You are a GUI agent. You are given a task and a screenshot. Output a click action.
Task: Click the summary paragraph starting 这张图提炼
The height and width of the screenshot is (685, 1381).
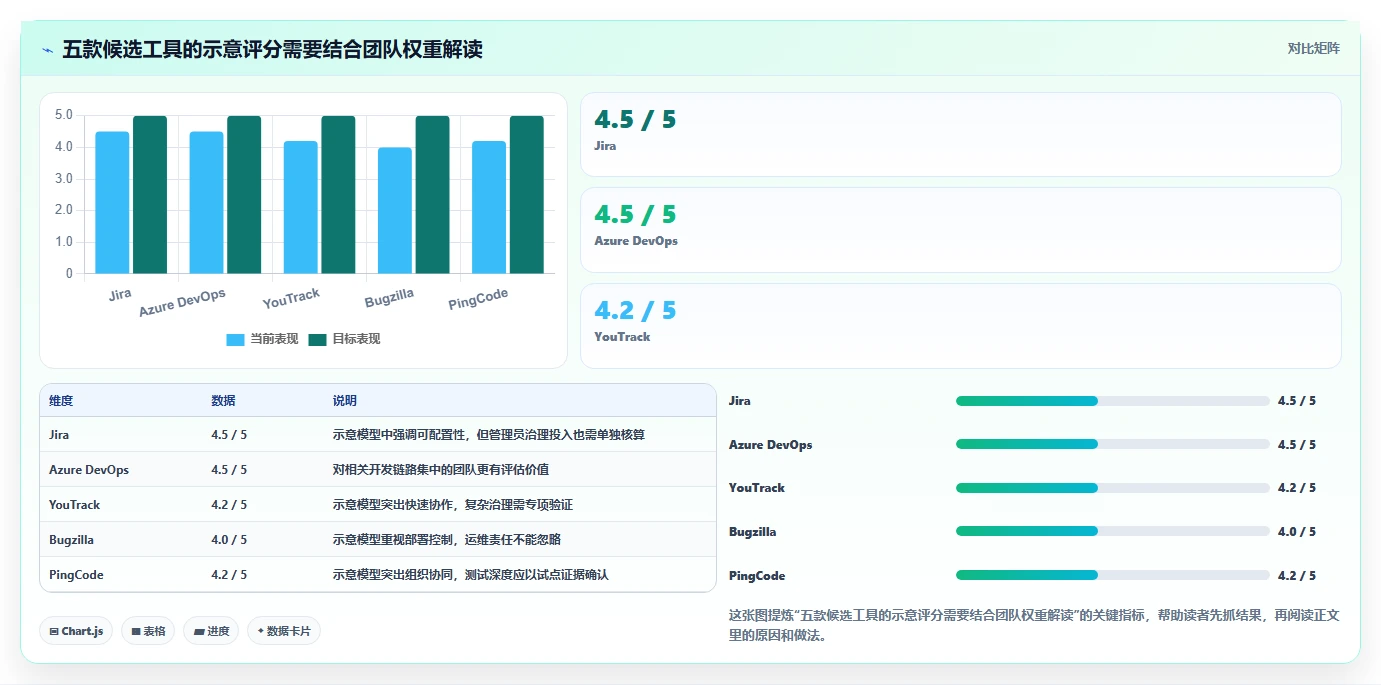pos(1034,626)
